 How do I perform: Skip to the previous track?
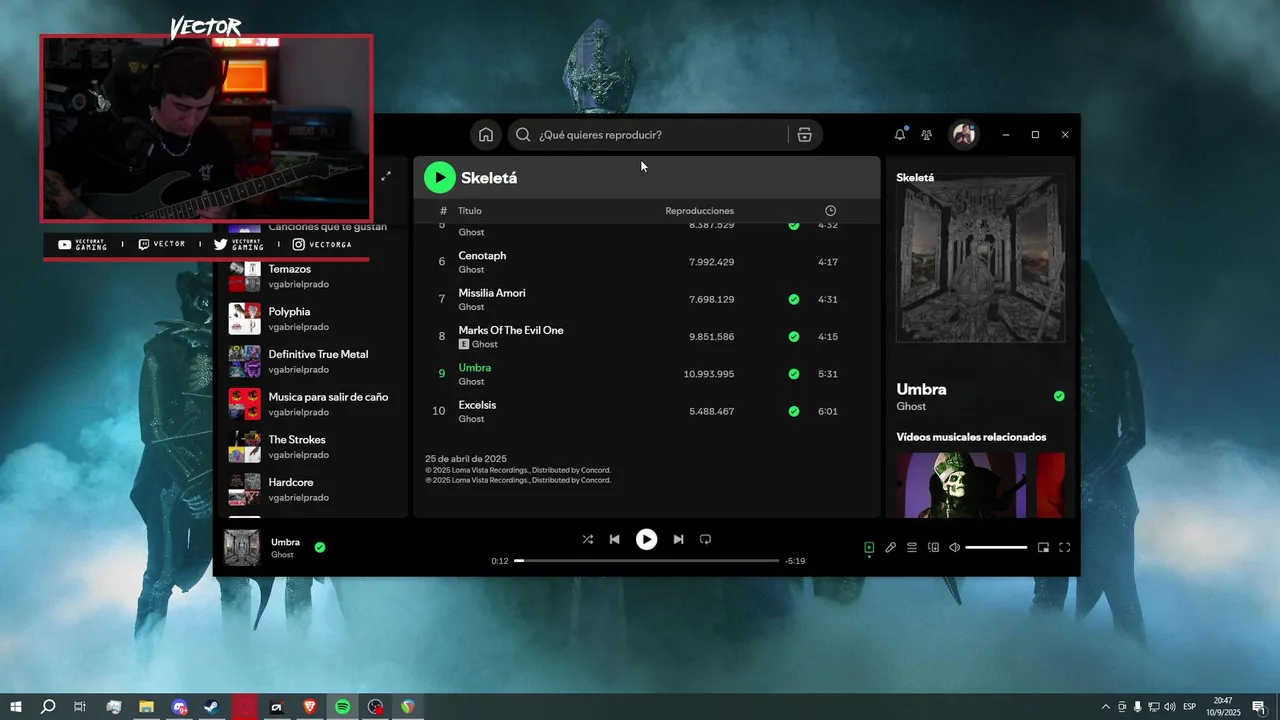(615, 539)
